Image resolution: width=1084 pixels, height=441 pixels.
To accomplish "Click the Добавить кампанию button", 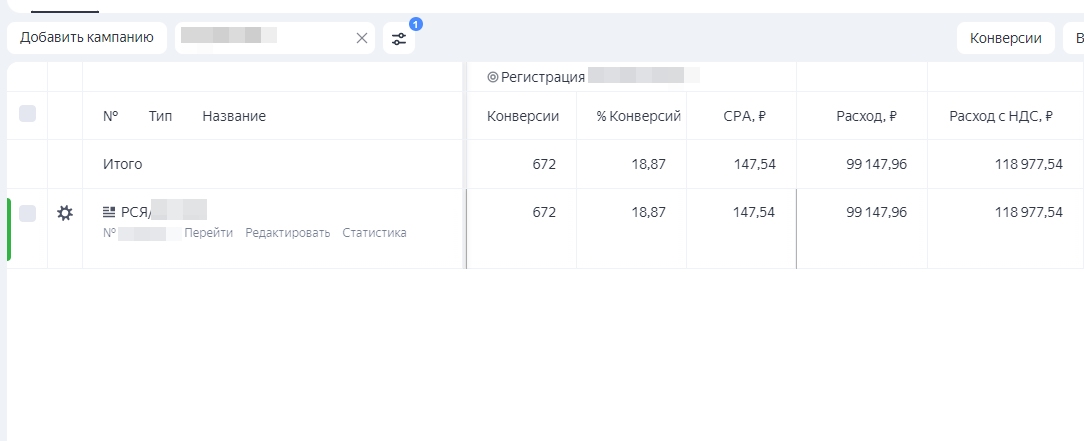I will tap(86, 38).
